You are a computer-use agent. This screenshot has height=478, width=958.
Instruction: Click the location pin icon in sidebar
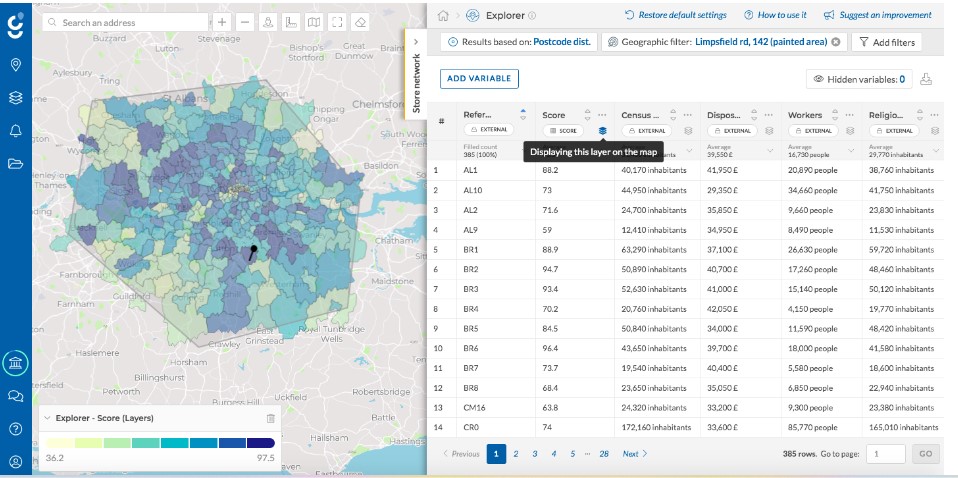[x=16, y=64]
